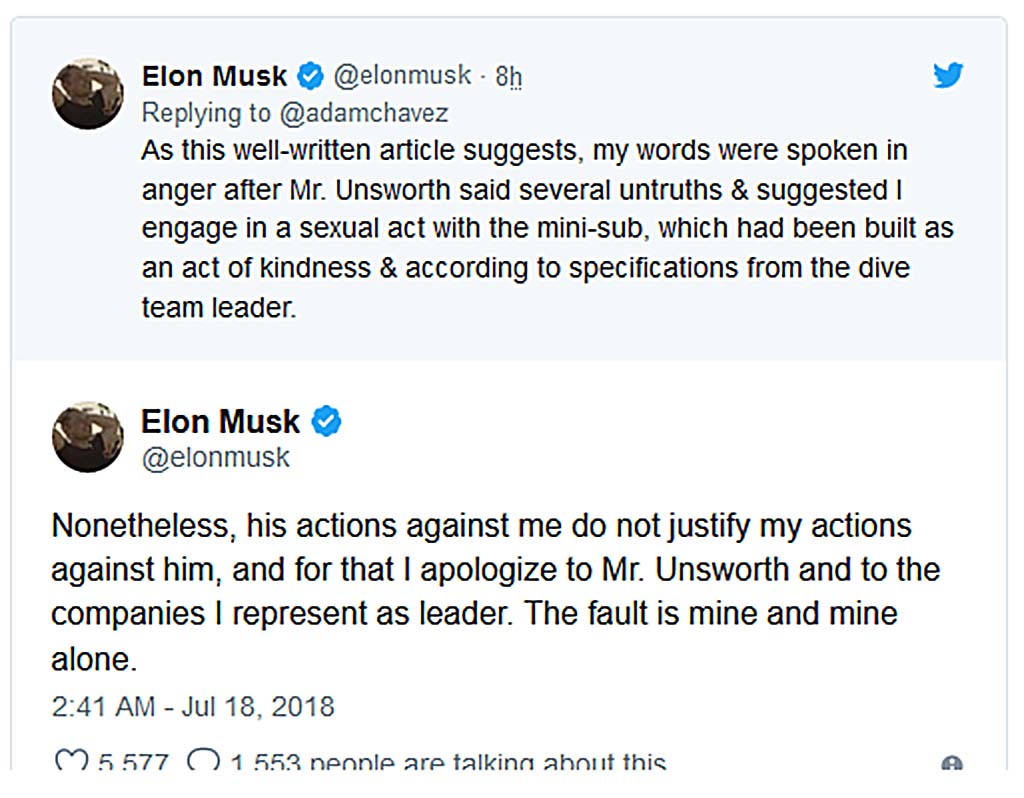Open '1,553 people are talking about this' link
Viewport: 1024px width, 798px height.
(x=448, y=761)
